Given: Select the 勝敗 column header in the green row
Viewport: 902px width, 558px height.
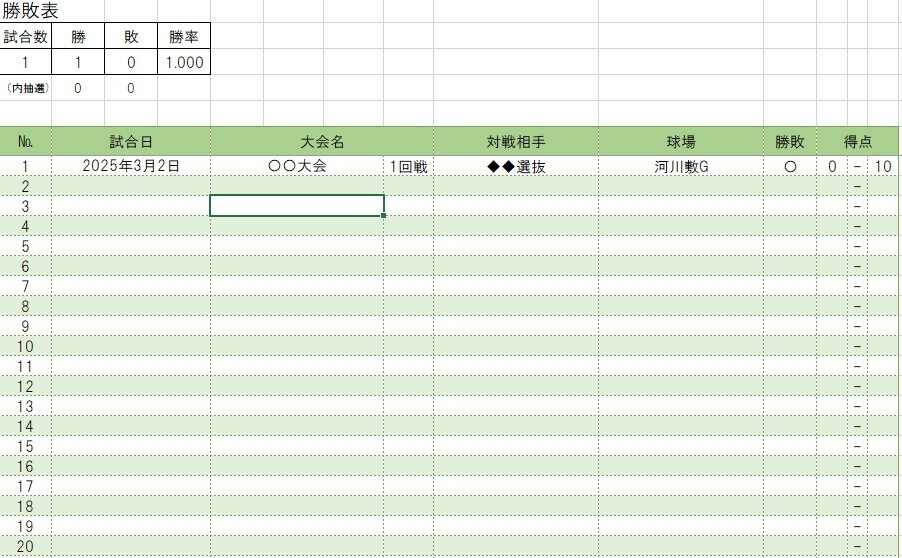Looking at the screenshot, I should click(790, 142).
